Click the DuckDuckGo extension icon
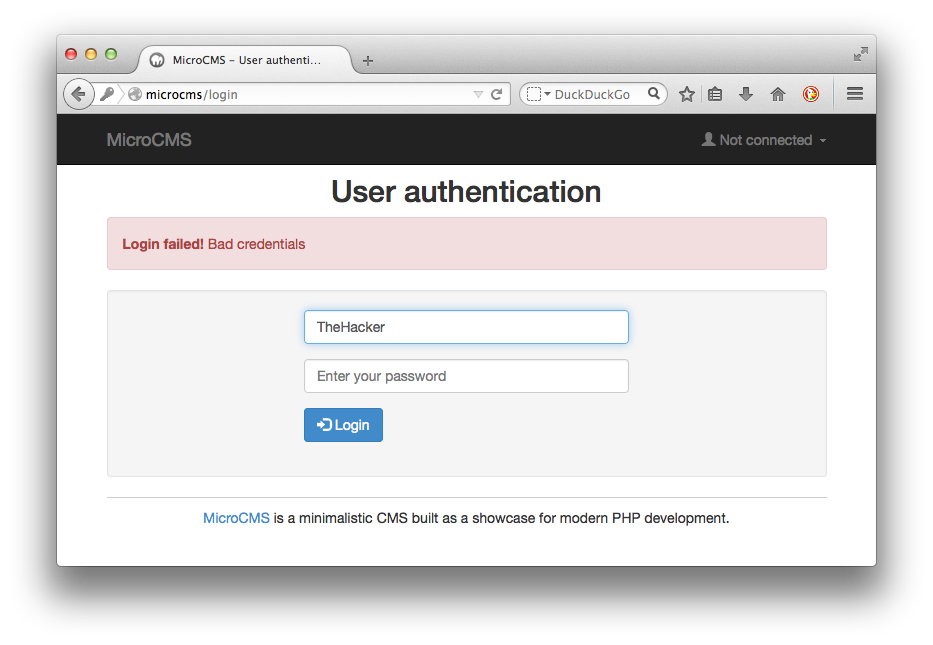The image size is (933, 645). [810, 94]
